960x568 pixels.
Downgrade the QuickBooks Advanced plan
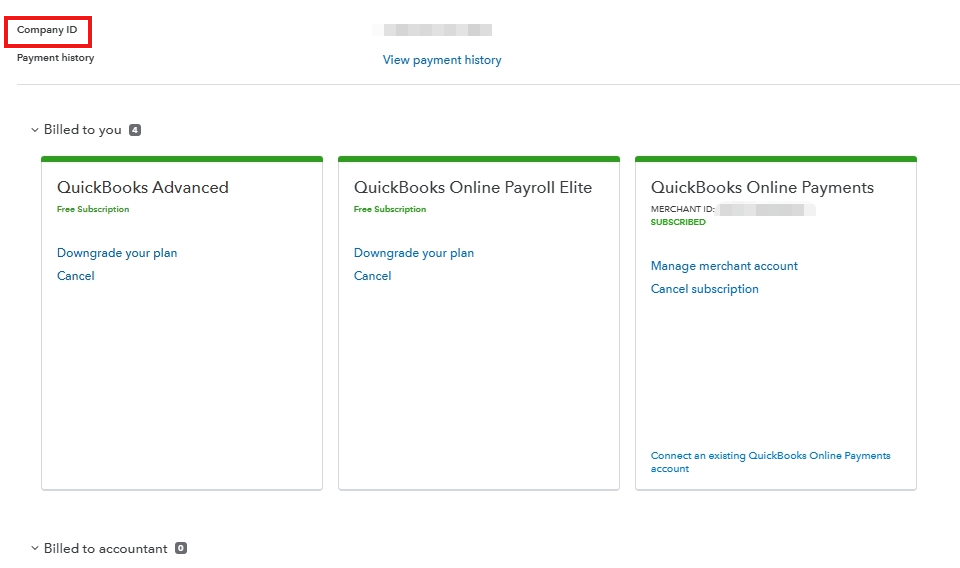(117, 253)
